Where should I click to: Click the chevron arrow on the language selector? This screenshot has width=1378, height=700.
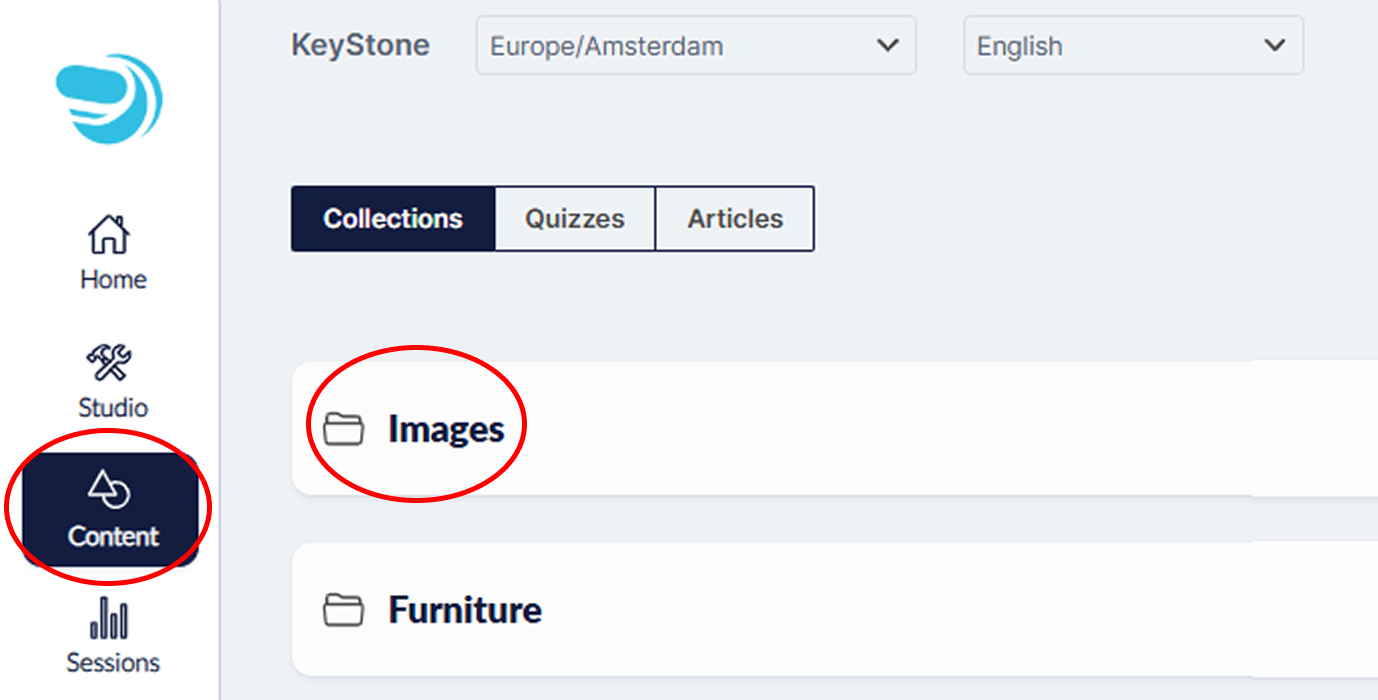tap(1274, 46)
